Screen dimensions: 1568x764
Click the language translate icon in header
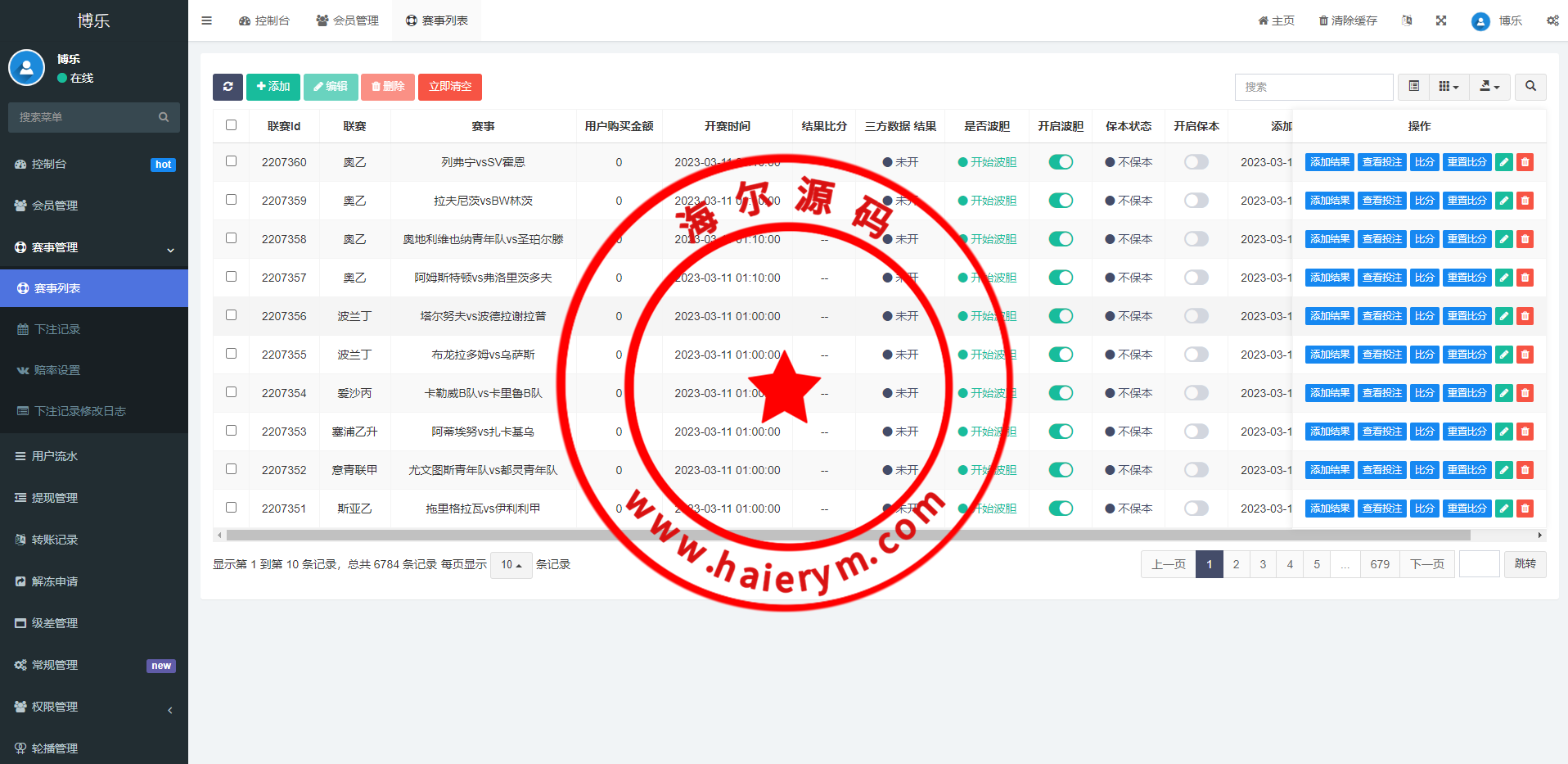[1407, 20]
